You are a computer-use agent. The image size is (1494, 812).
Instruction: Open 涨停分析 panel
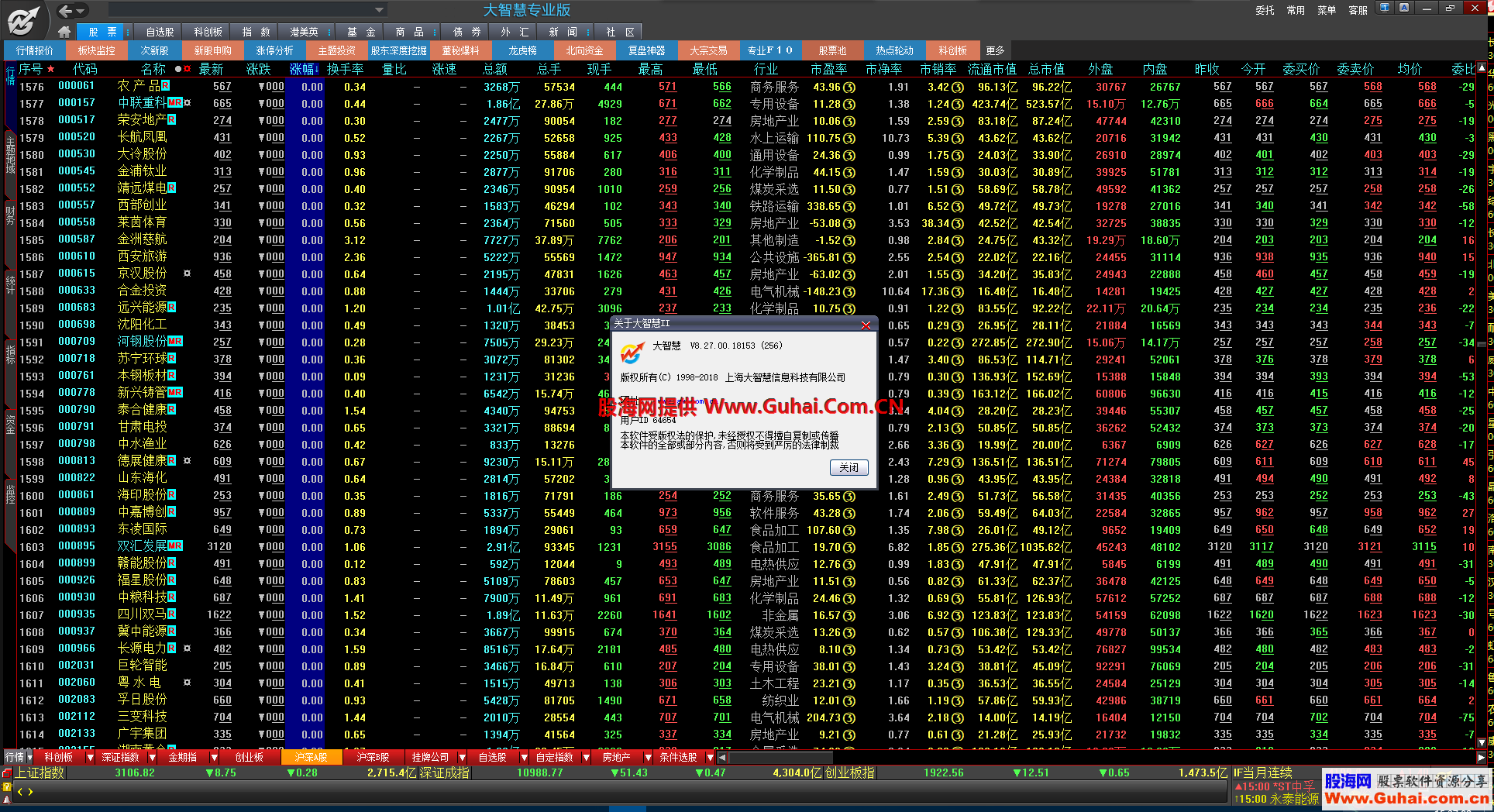pos(274,50)
